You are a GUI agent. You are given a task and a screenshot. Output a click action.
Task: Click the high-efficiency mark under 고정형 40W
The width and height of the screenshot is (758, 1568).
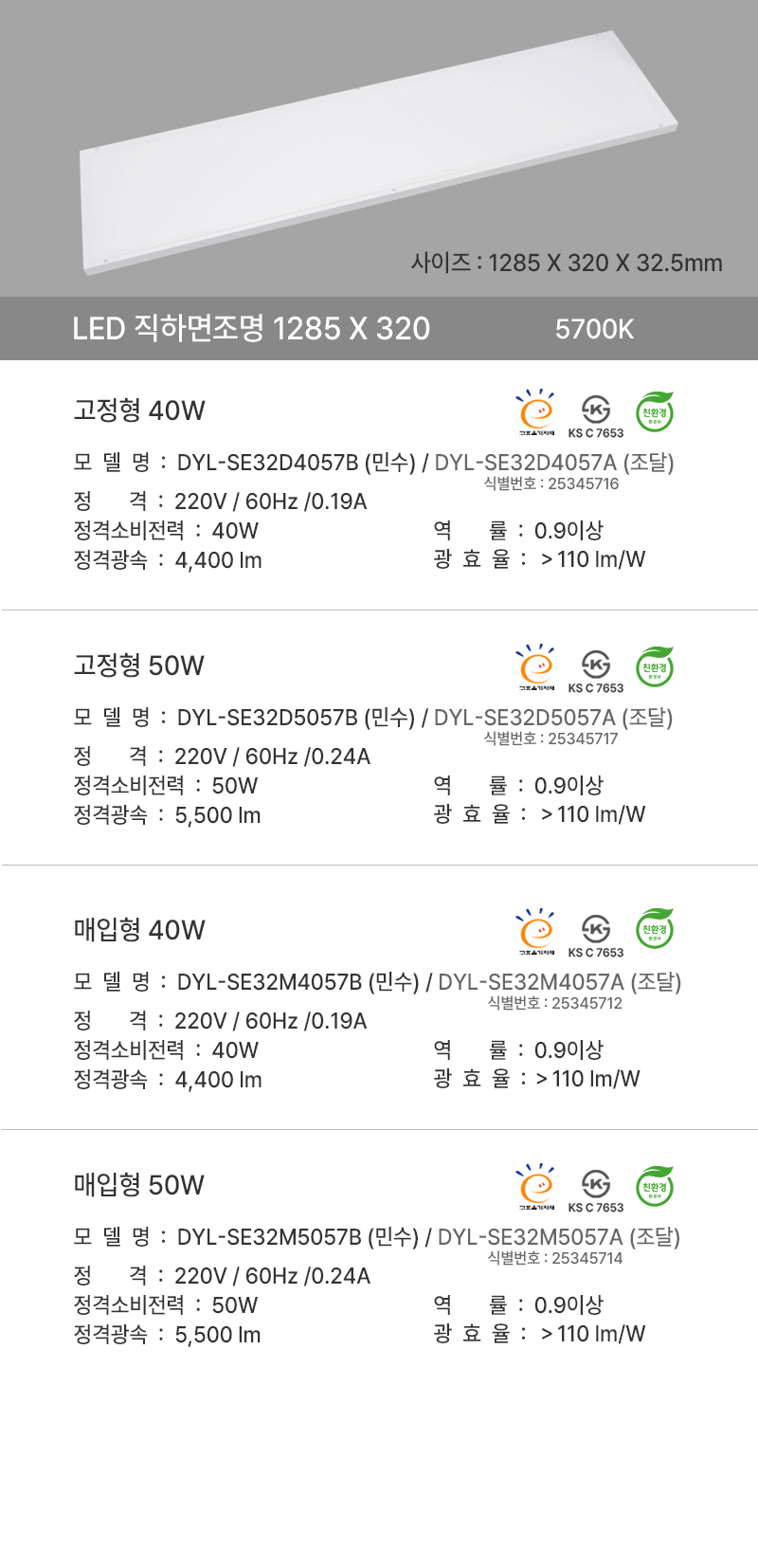coord(536,412)
